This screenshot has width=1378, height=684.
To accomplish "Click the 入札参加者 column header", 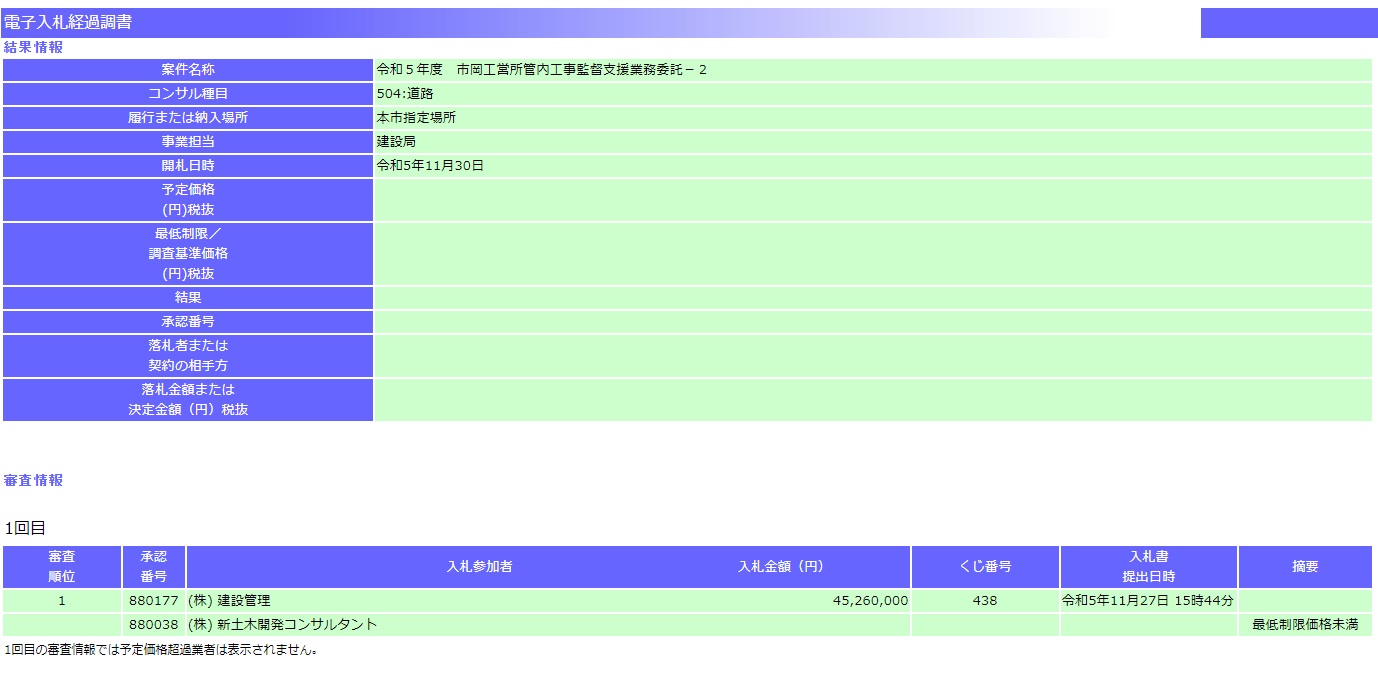I will pyautogui.click(x=479, y=567).
